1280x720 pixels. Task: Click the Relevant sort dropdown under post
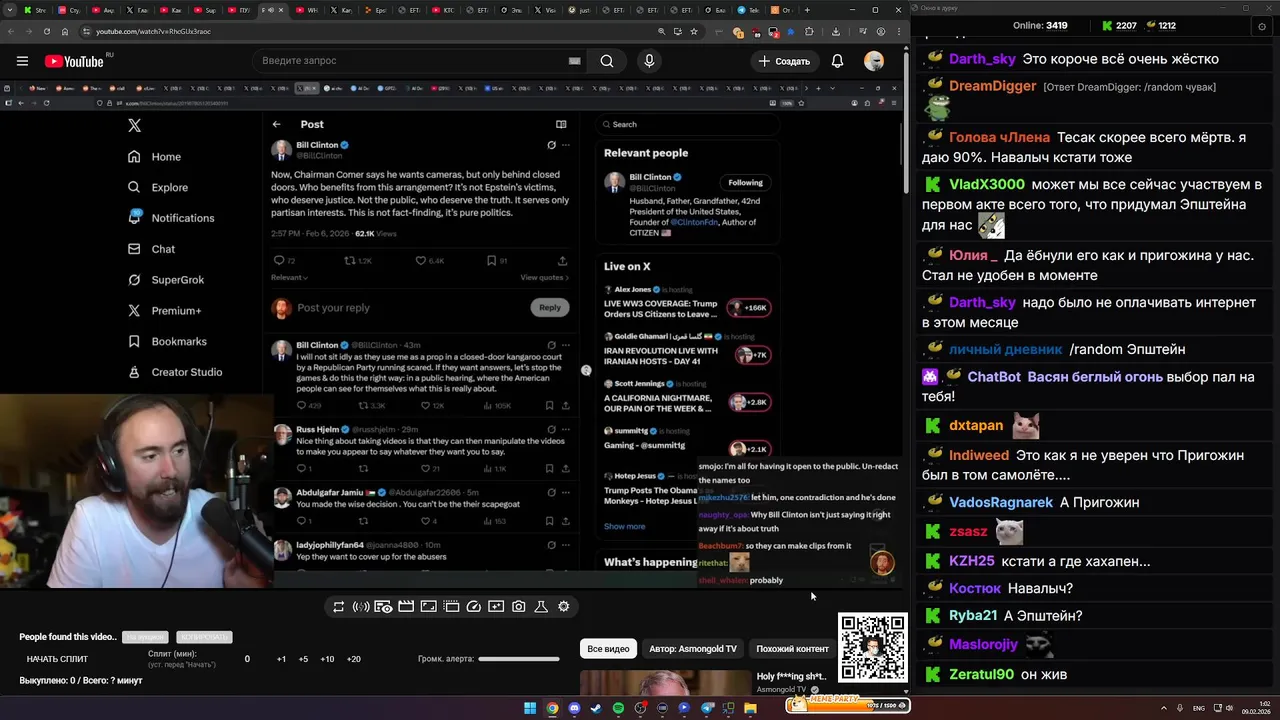[x=290, y=277]
